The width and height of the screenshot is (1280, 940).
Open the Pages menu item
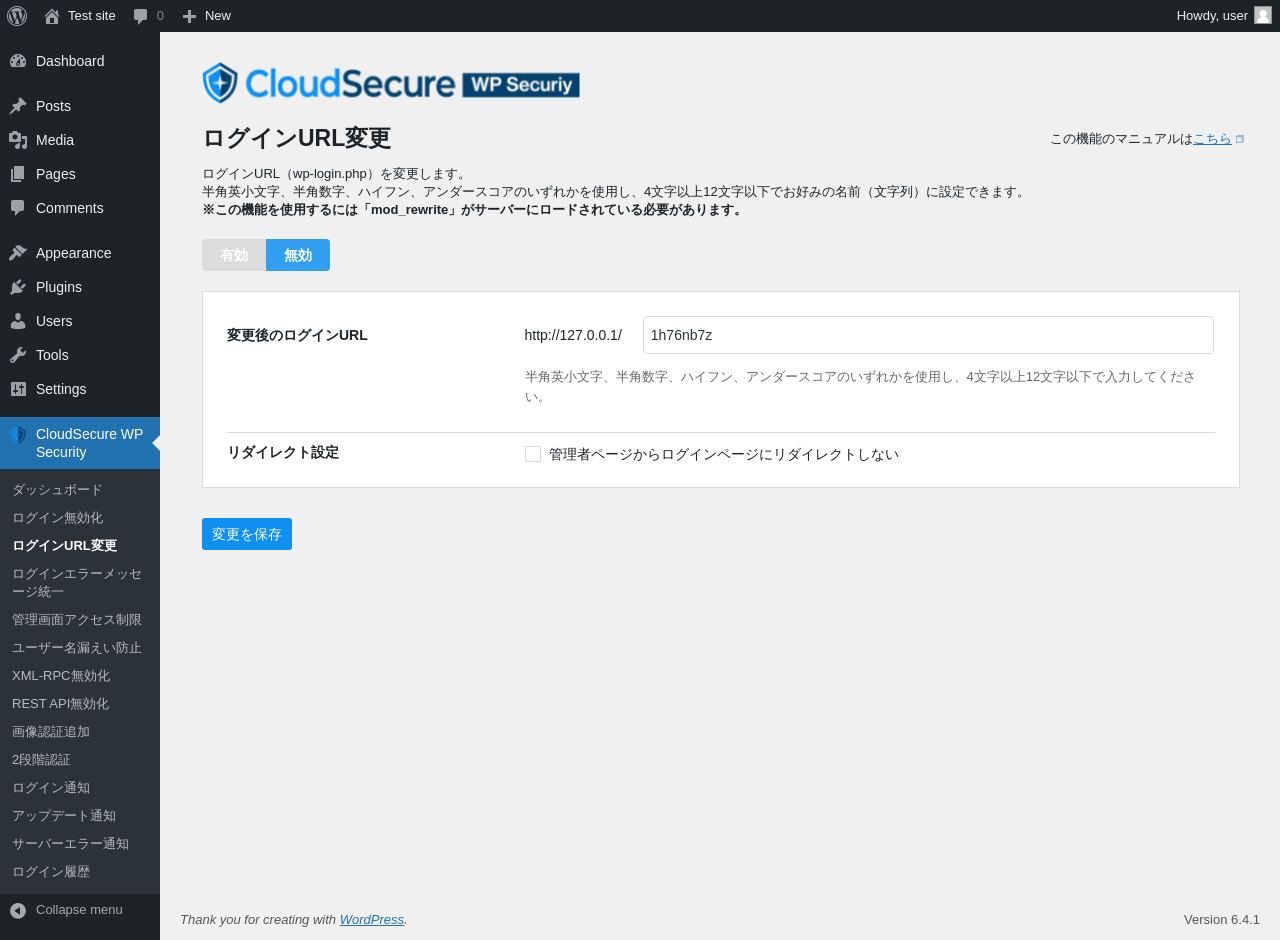tap(80, 174)
